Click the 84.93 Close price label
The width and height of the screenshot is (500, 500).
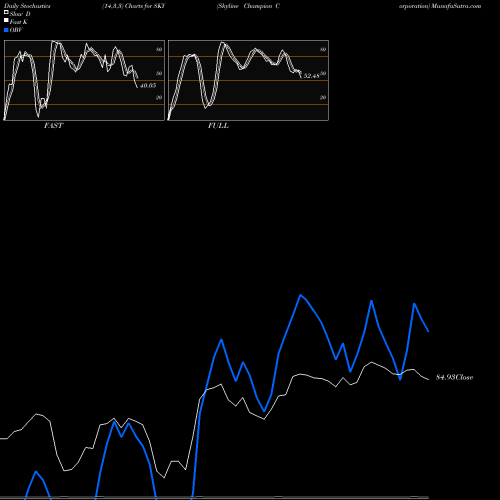pos(454,377)
